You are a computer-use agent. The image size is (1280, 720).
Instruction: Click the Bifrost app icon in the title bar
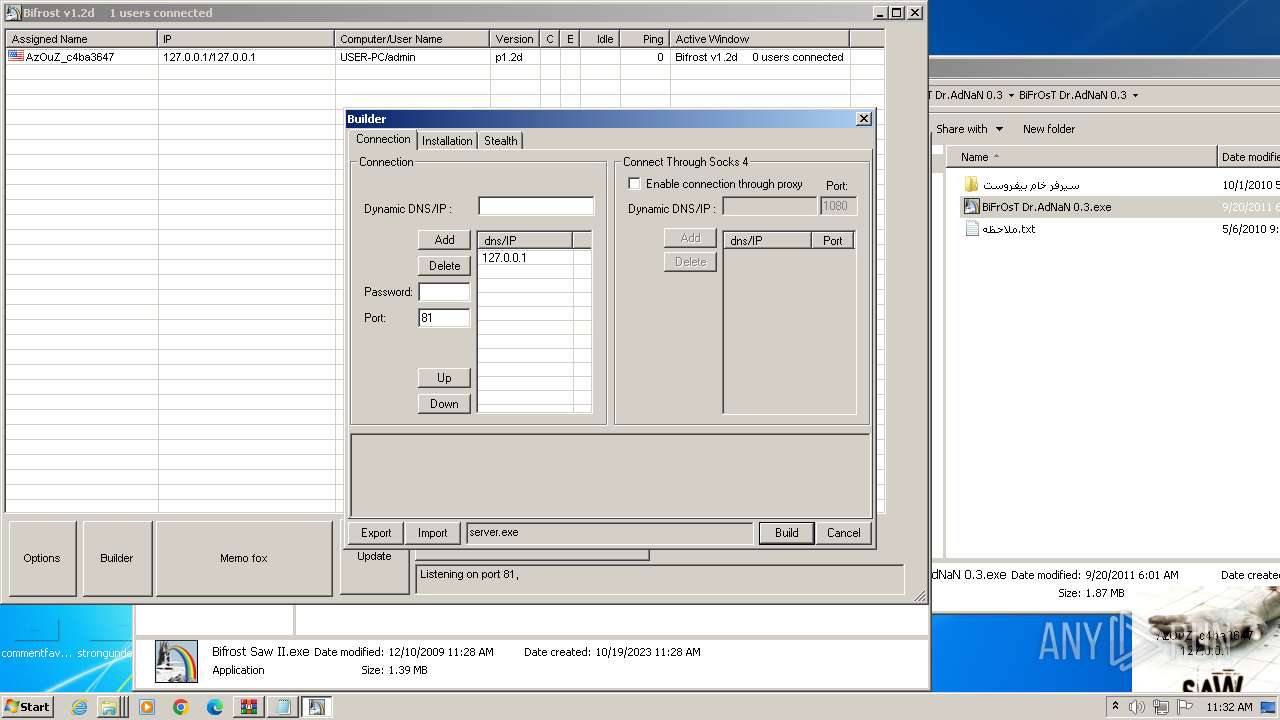[13, 13]
